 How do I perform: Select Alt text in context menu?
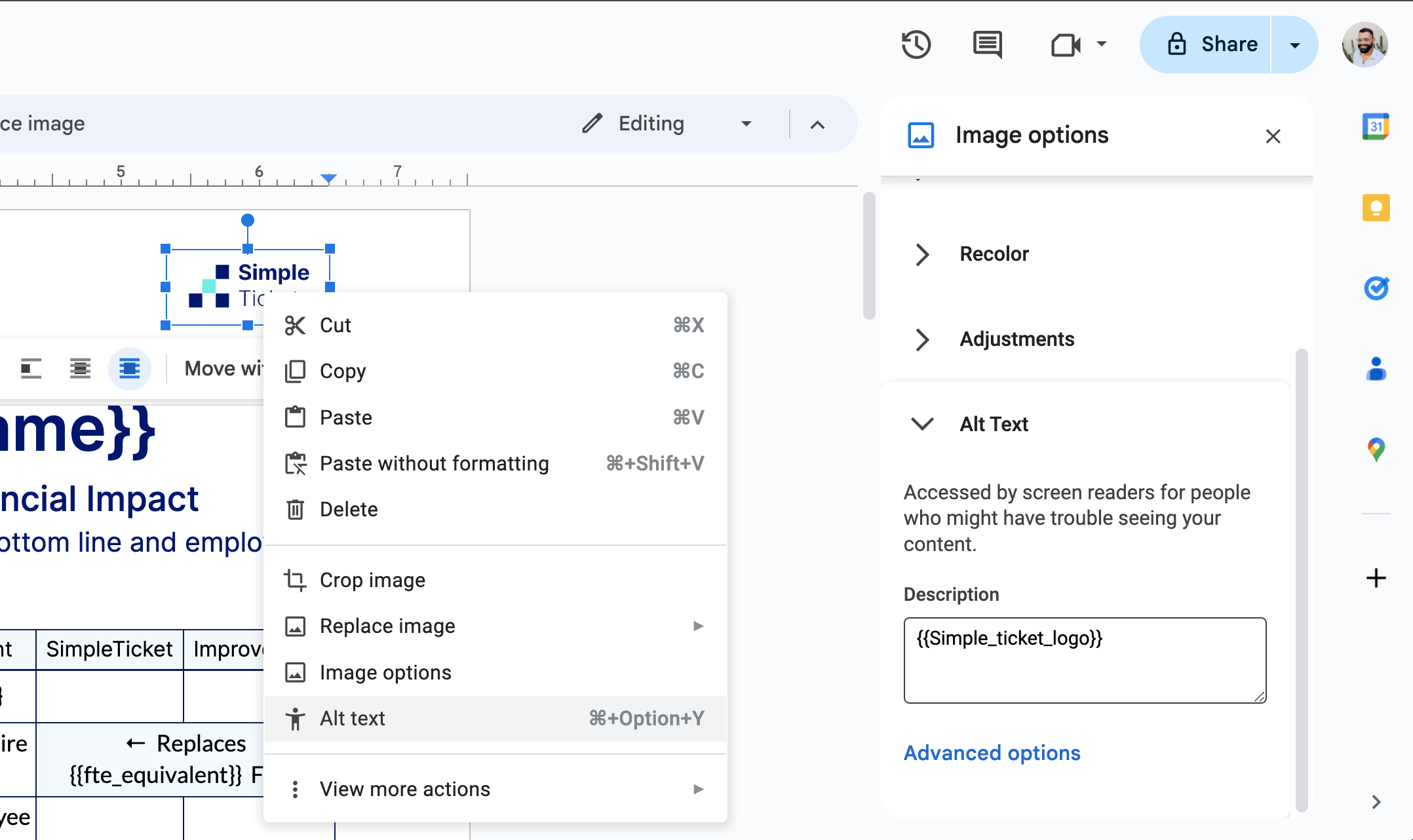coord(353,719)
